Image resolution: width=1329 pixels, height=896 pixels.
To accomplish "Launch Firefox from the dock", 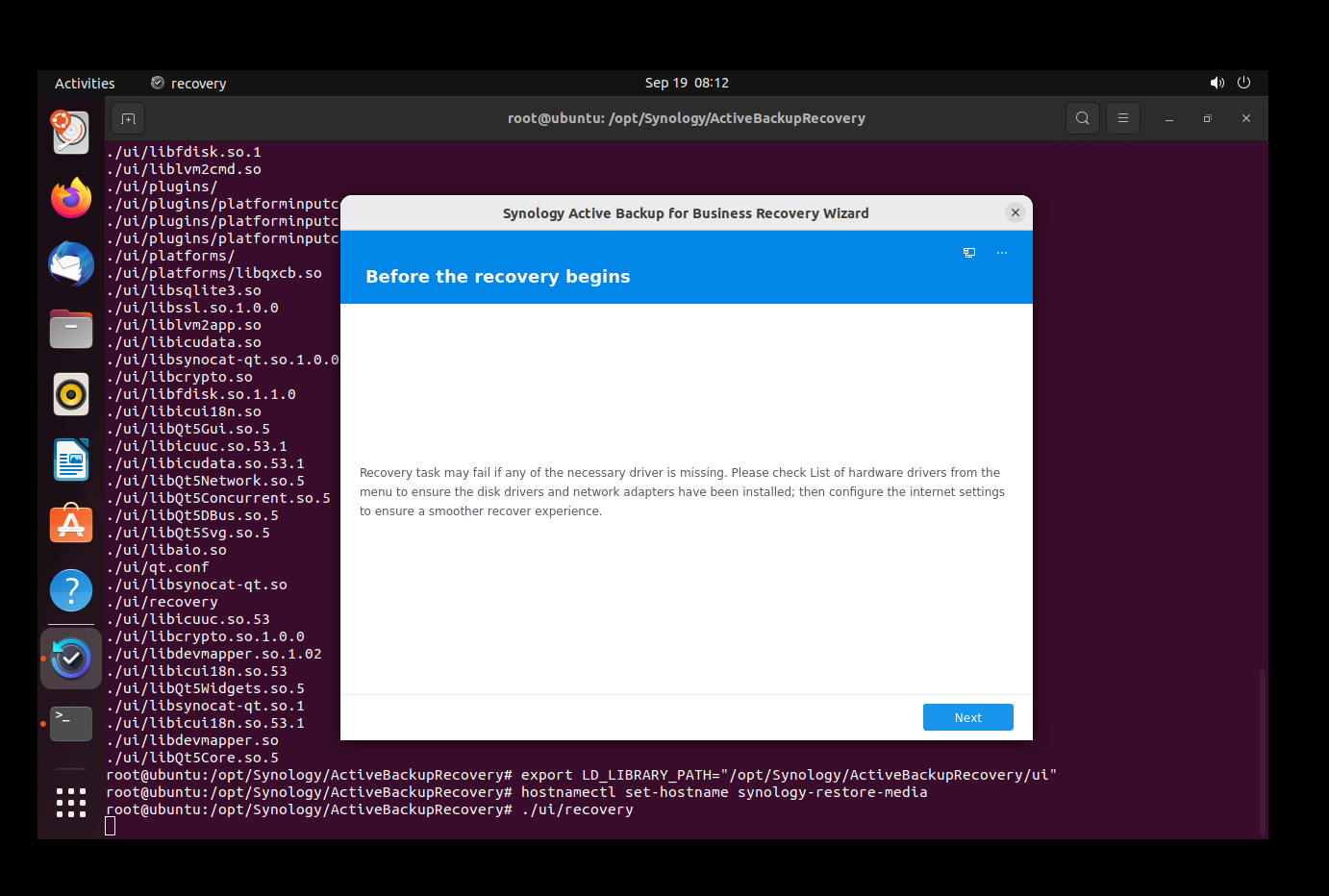I will [71, 198].
